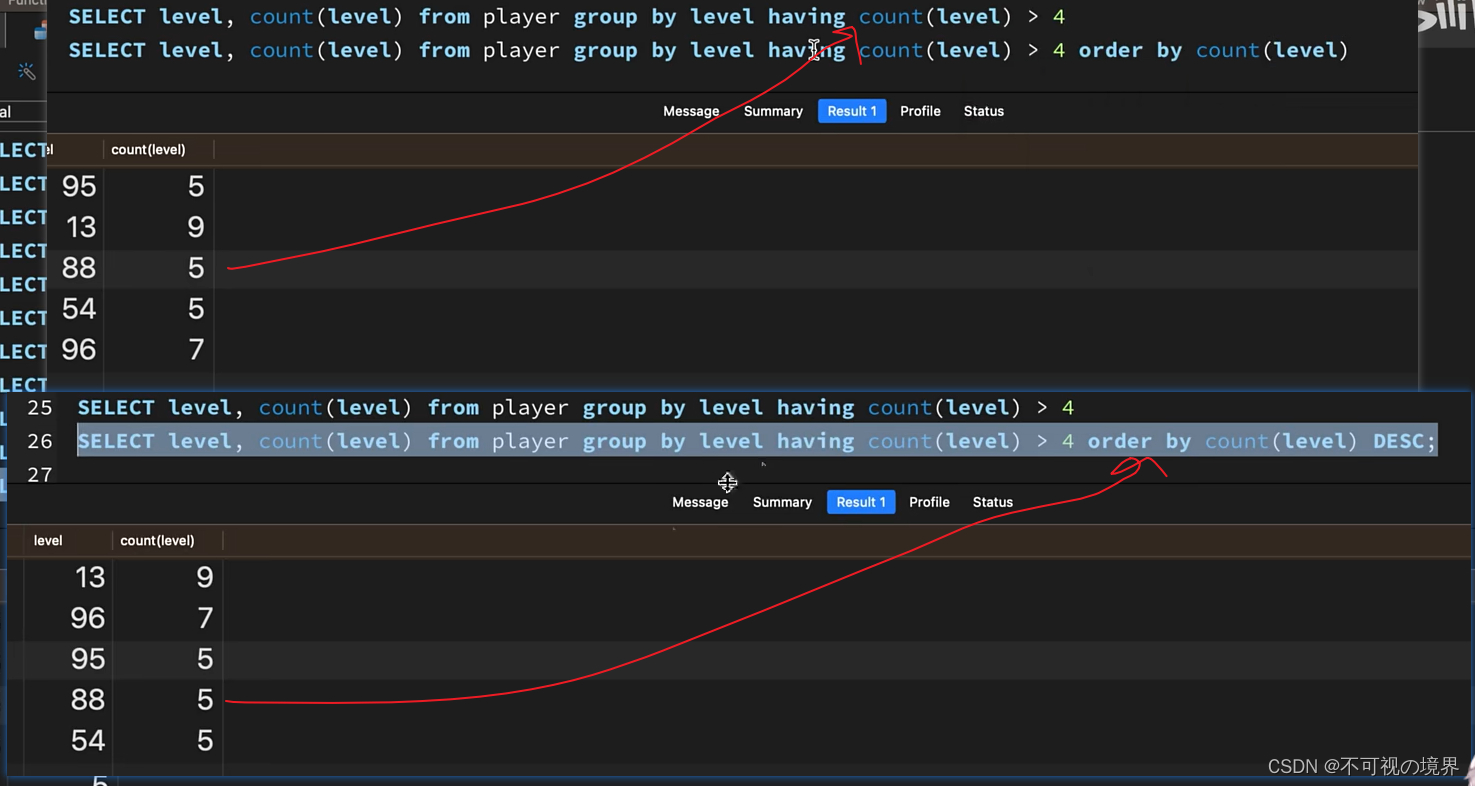Select Result 1 tab in lower result panel
The image size is (1475, 786).
click(x=861, y=502)
